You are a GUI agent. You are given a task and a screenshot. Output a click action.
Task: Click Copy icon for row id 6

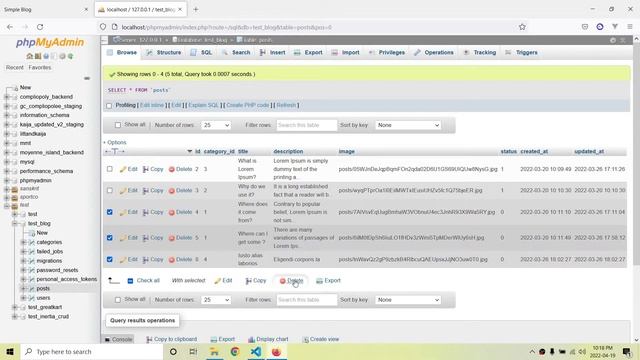coord(145,260)
